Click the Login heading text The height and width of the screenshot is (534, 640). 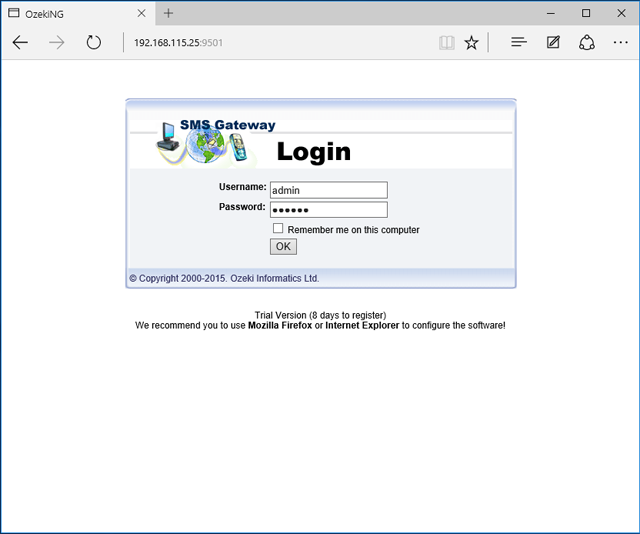point(313,152)
